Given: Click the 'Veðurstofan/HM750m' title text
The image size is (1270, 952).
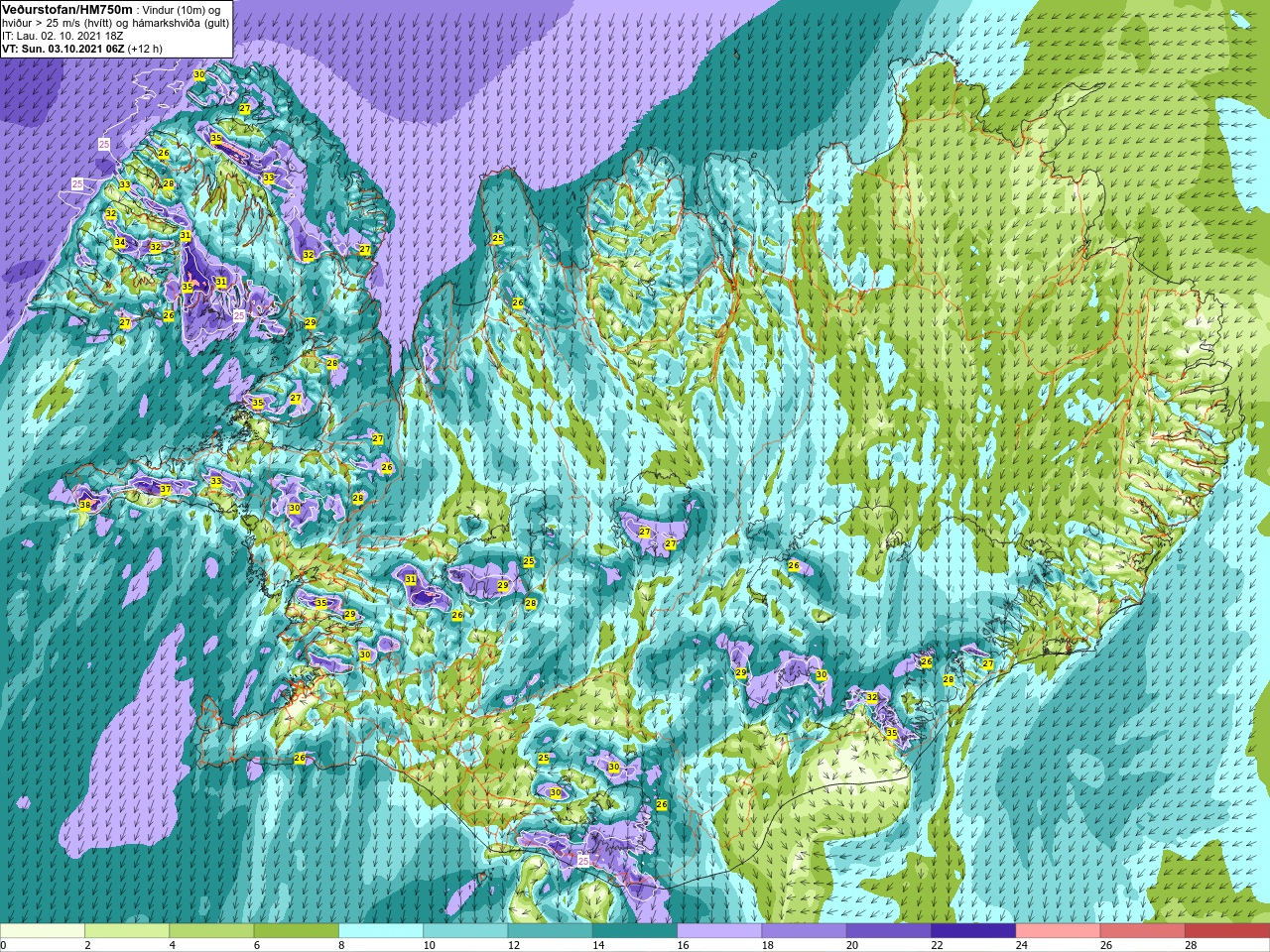Looking at the screenshot, I should coord(66,9).
